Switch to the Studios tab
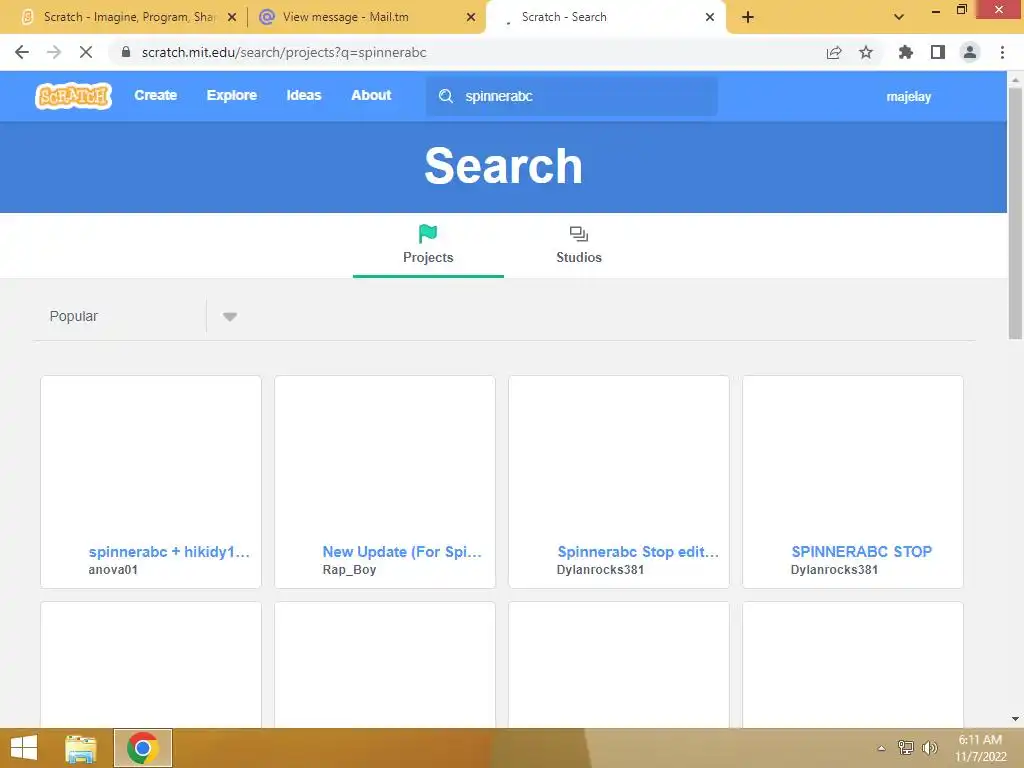 point(579,245)
